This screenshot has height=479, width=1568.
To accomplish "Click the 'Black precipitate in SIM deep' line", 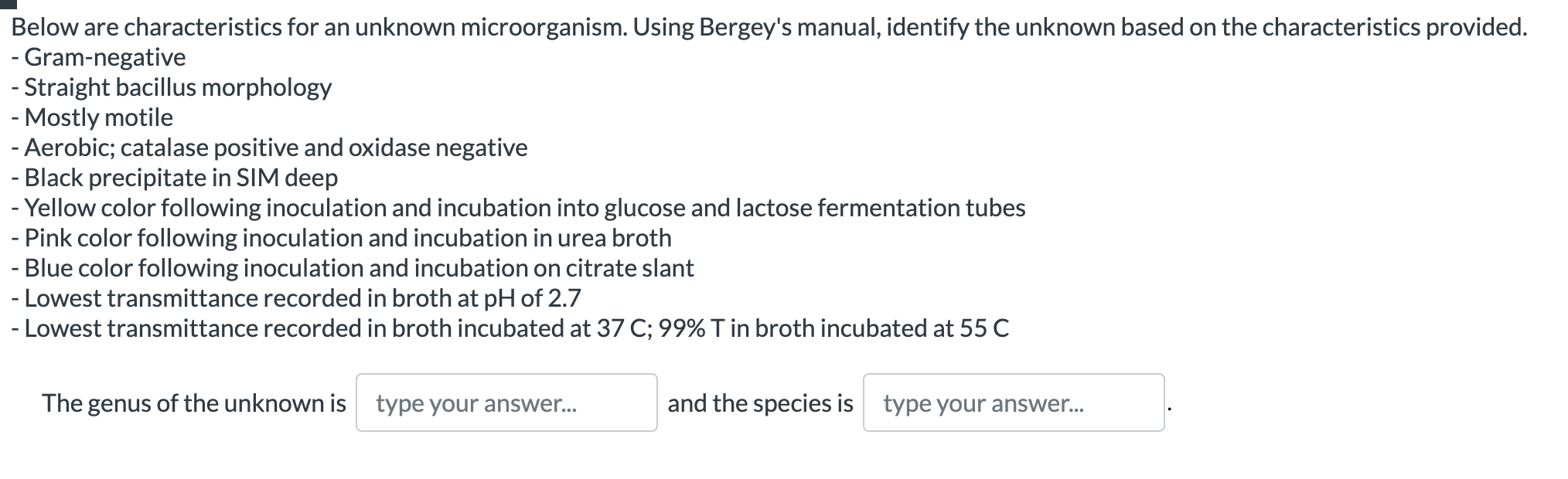I will (176, 178).
